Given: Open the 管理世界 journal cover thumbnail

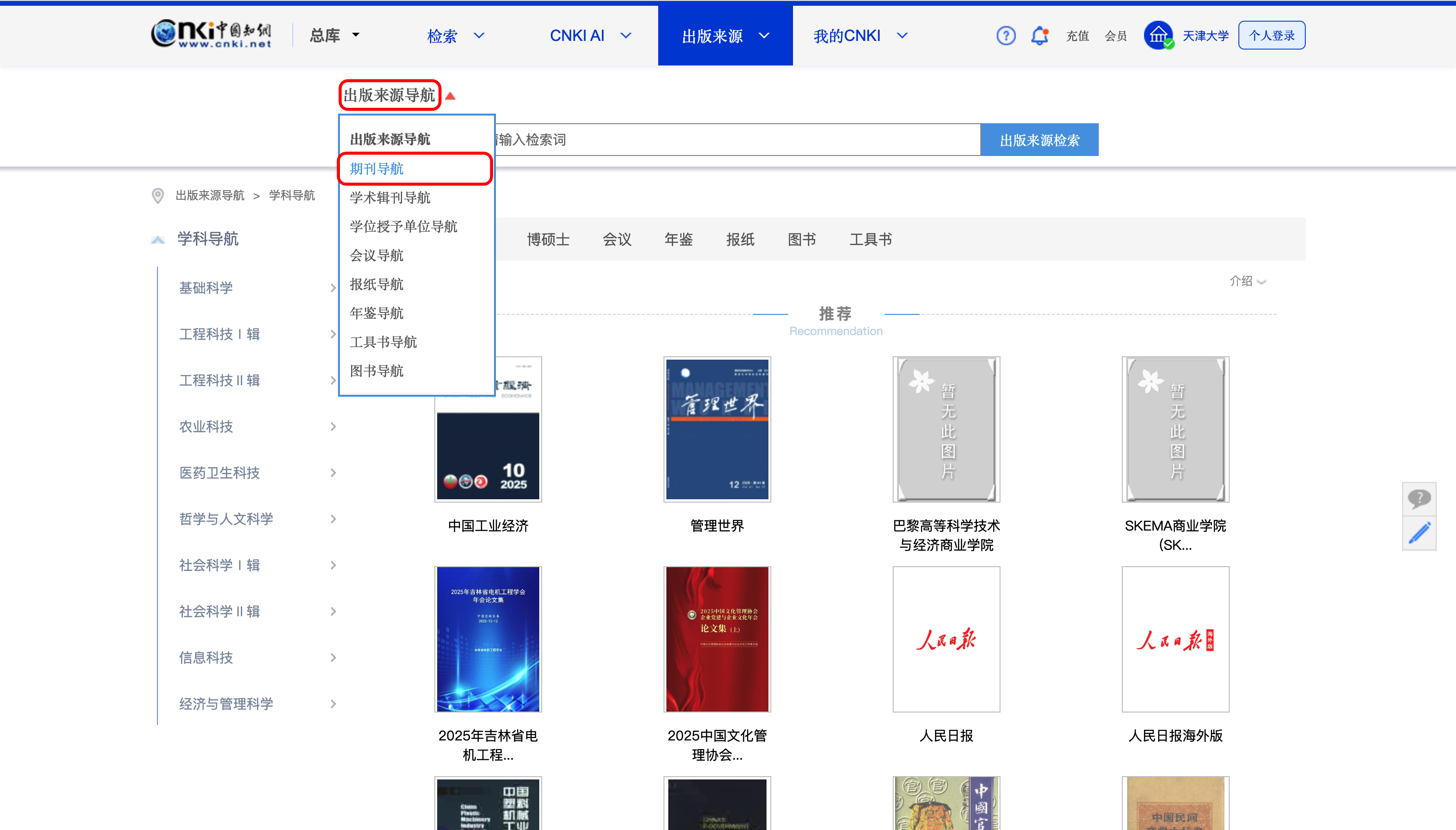Looking at the screenshot, I should click(716, 429).
